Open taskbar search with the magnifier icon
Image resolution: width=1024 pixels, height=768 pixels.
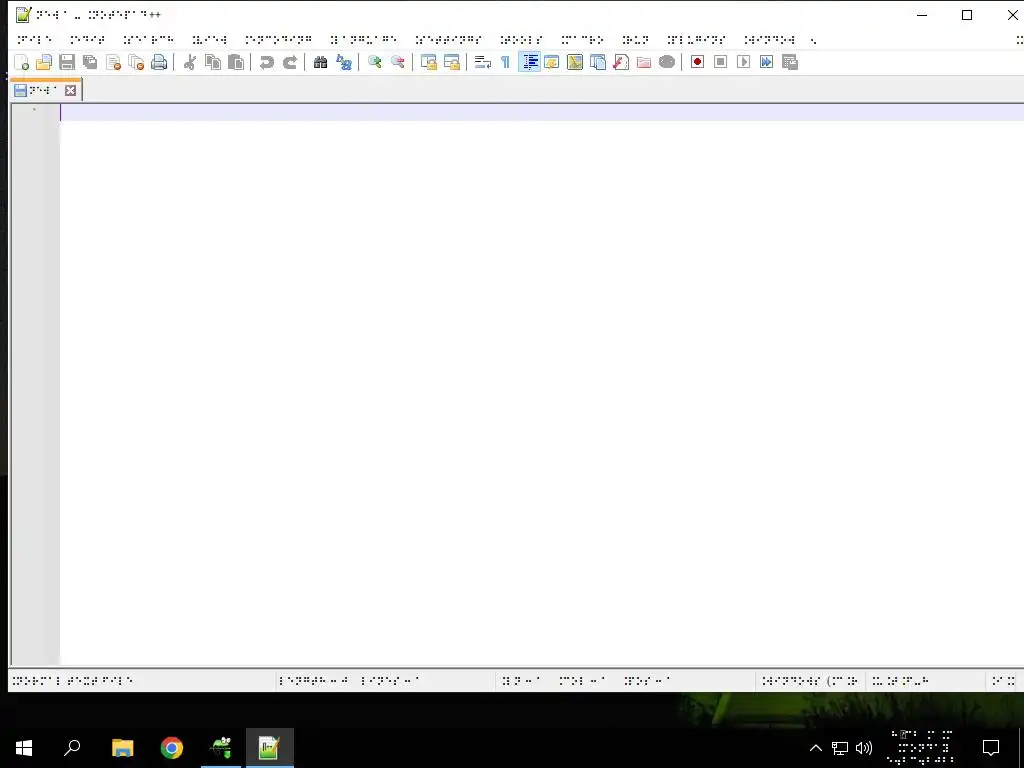coord(72,748)
